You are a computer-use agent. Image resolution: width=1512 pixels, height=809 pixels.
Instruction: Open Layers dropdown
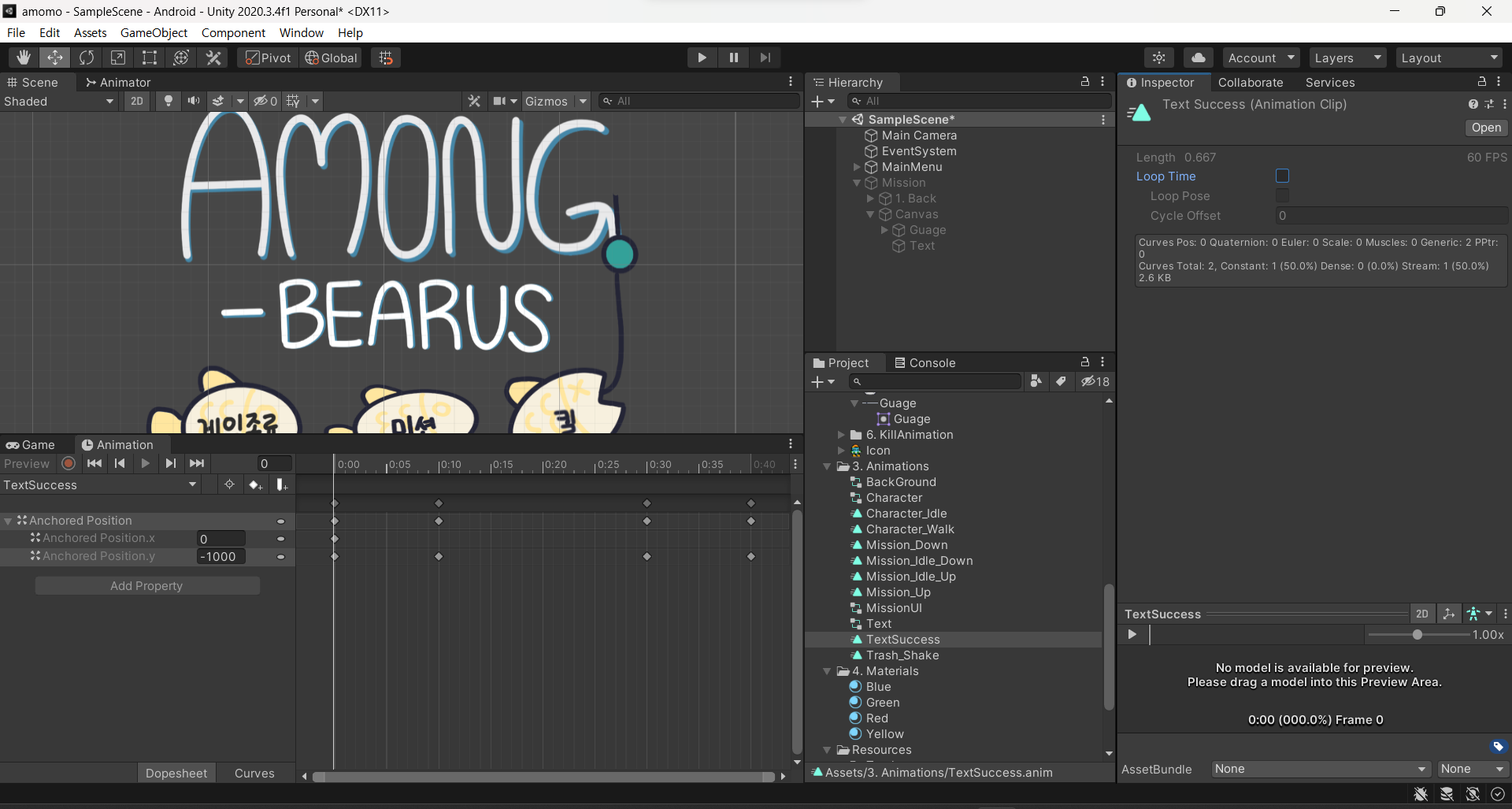[x=1347, y=58]
